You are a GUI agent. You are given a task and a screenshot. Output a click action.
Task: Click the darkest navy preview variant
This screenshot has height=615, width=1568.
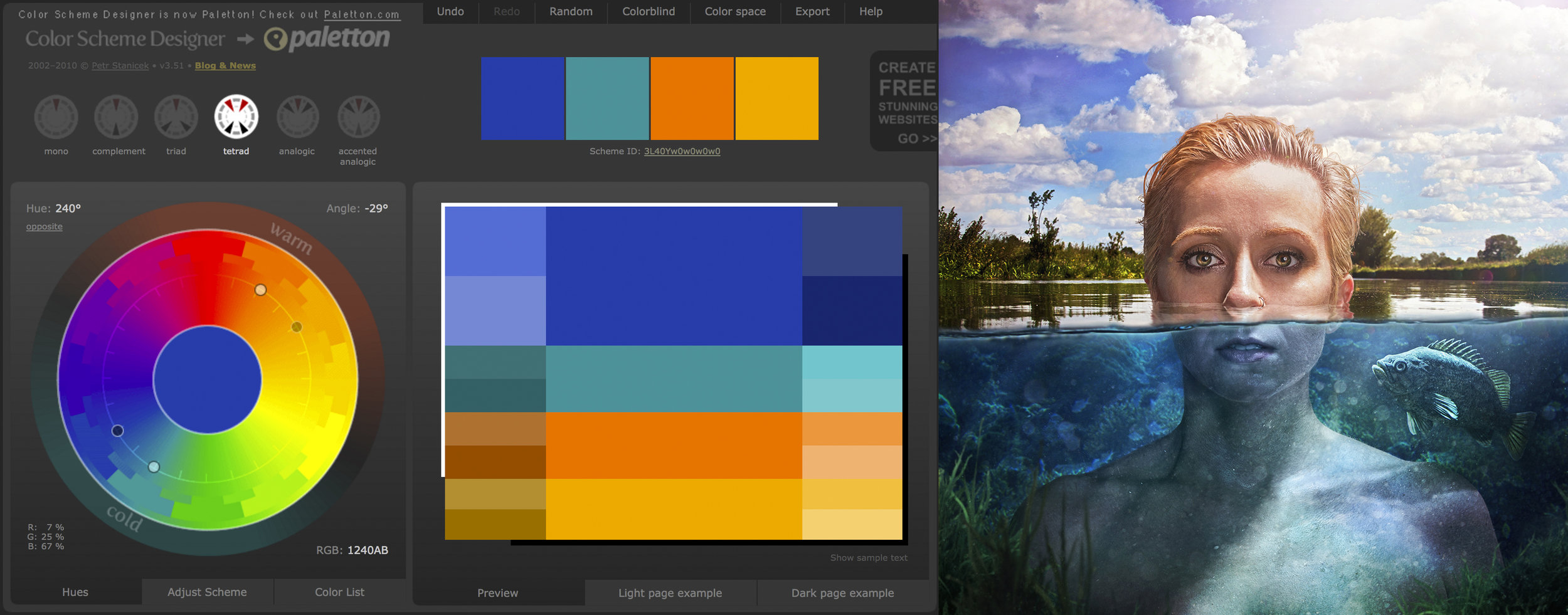point(852,311)
